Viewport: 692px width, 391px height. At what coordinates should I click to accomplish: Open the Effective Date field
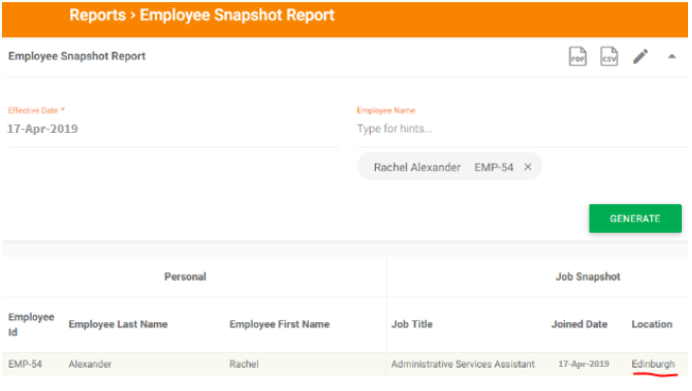pyautogui.click(x=173, y=129)
